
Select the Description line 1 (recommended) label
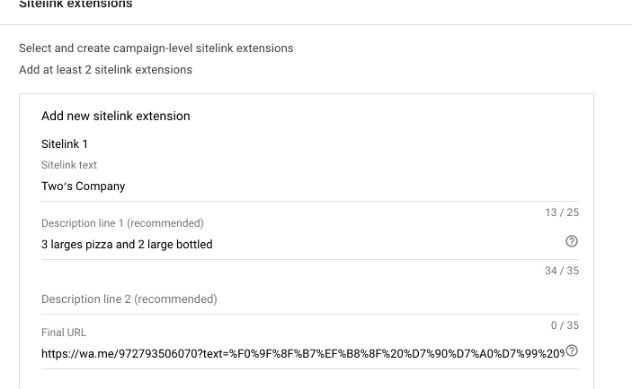tap(122, 223)
